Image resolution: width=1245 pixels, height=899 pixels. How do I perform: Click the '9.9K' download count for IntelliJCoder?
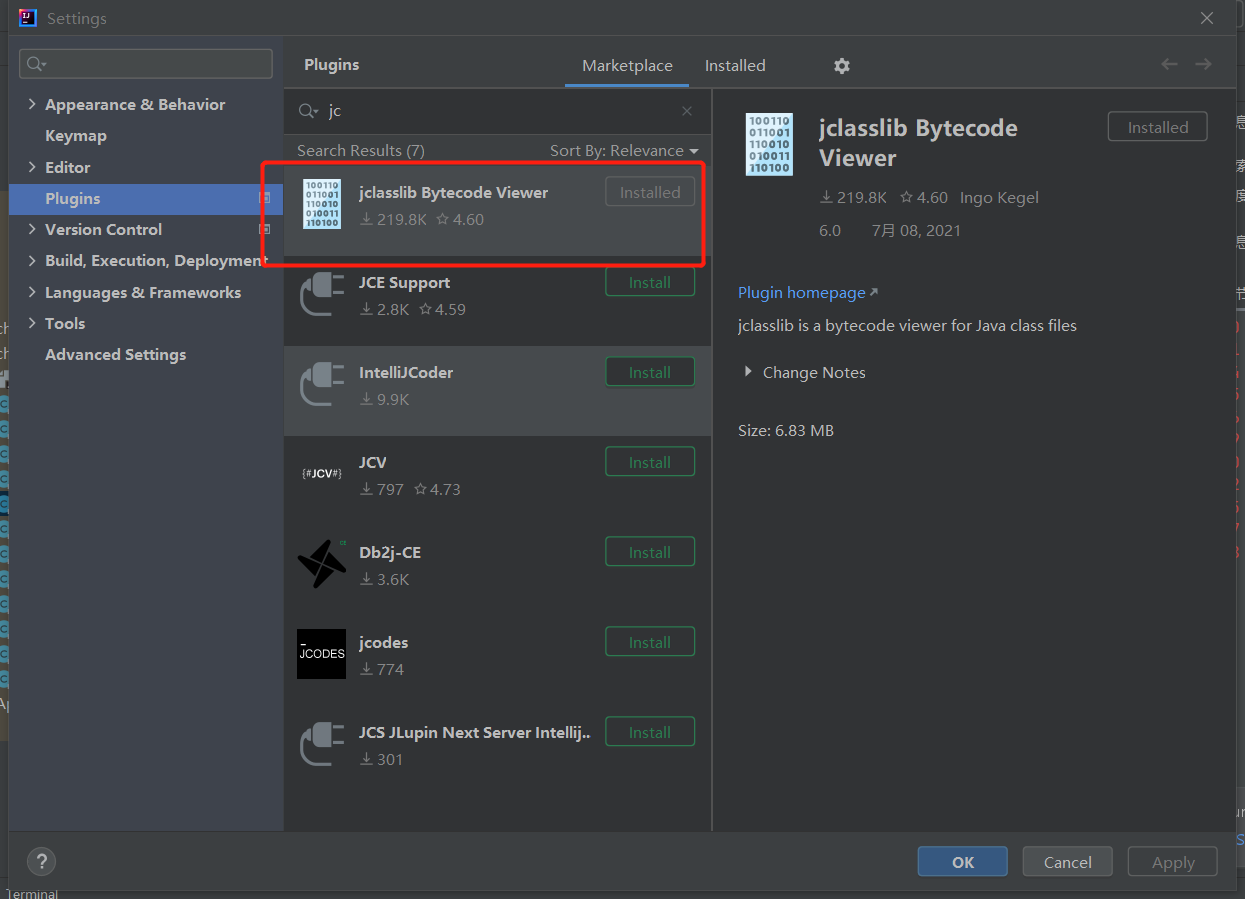click(x=393, y=400)
